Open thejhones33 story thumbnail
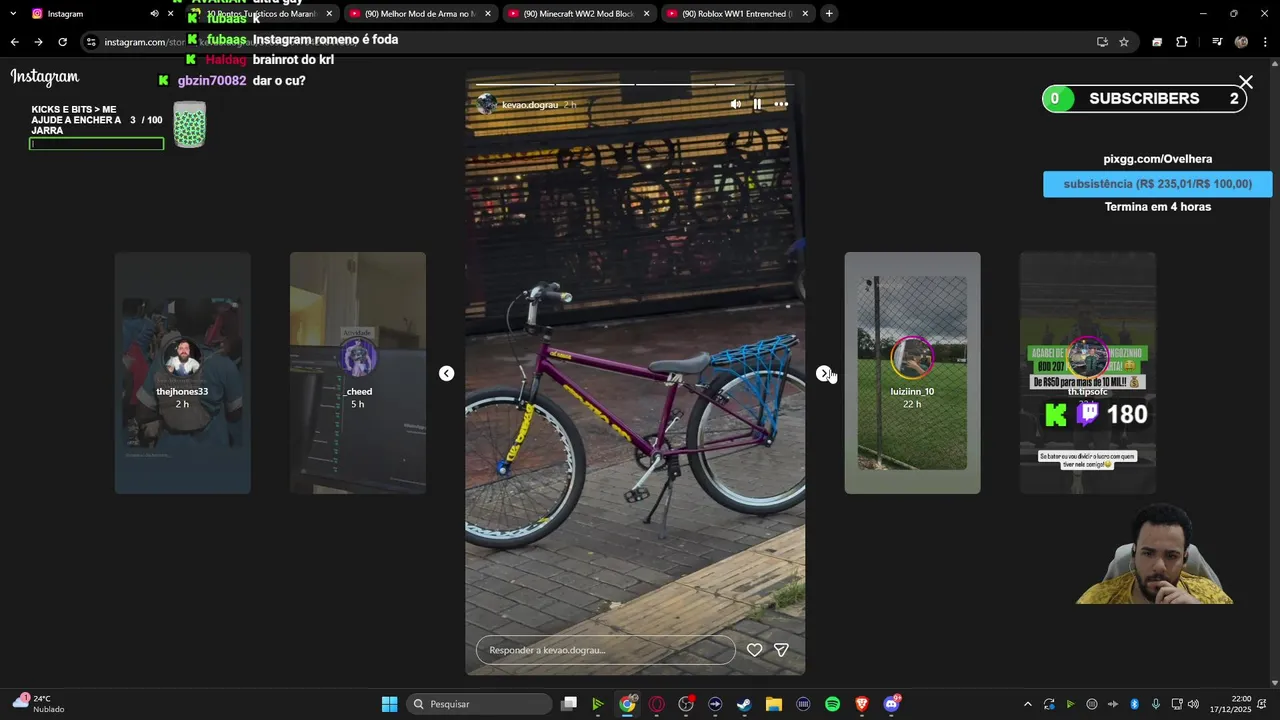The height and width of the screenshot is (720, 1280). (x=182, y=373)
